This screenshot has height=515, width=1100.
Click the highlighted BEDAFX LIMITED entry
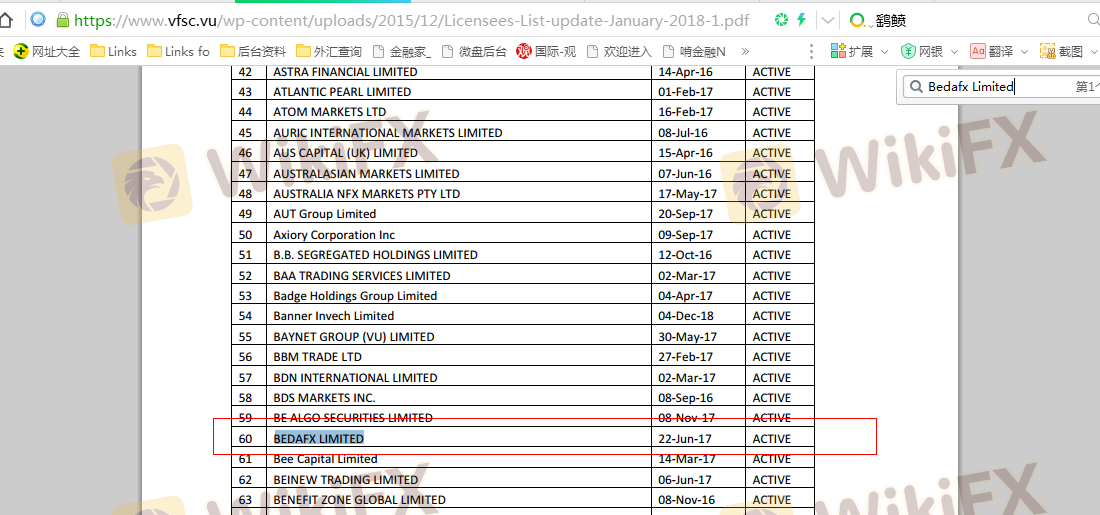318,439
